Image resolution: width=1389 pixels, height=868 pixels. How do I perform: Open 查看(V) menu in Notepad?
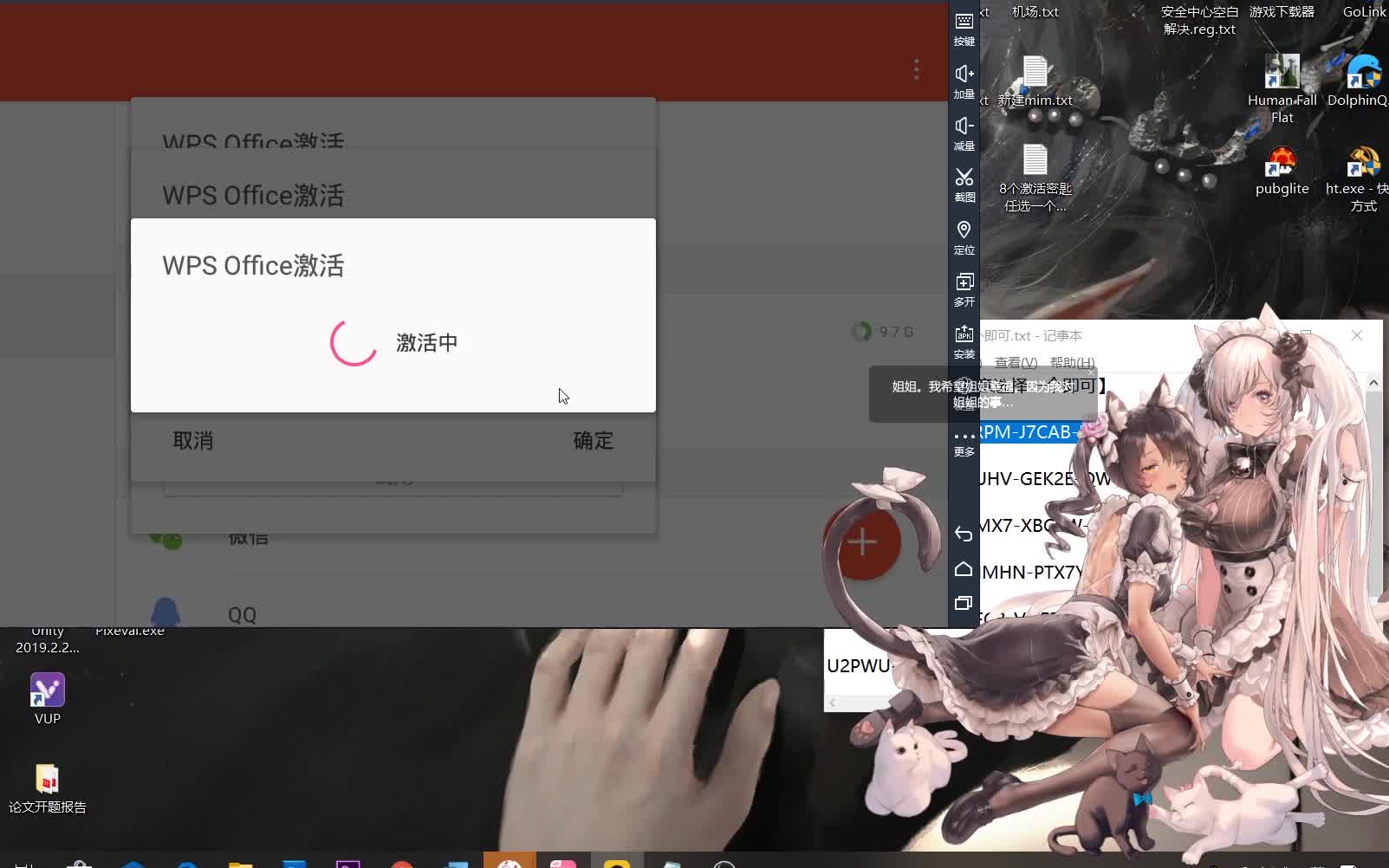click(1016, 363)
